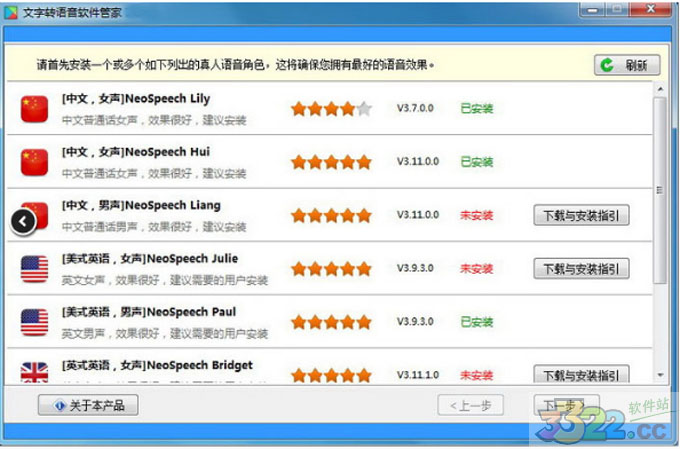Click version V3.11.0.0 in the Hui row

pyautogui.click(x=418, y=161)
